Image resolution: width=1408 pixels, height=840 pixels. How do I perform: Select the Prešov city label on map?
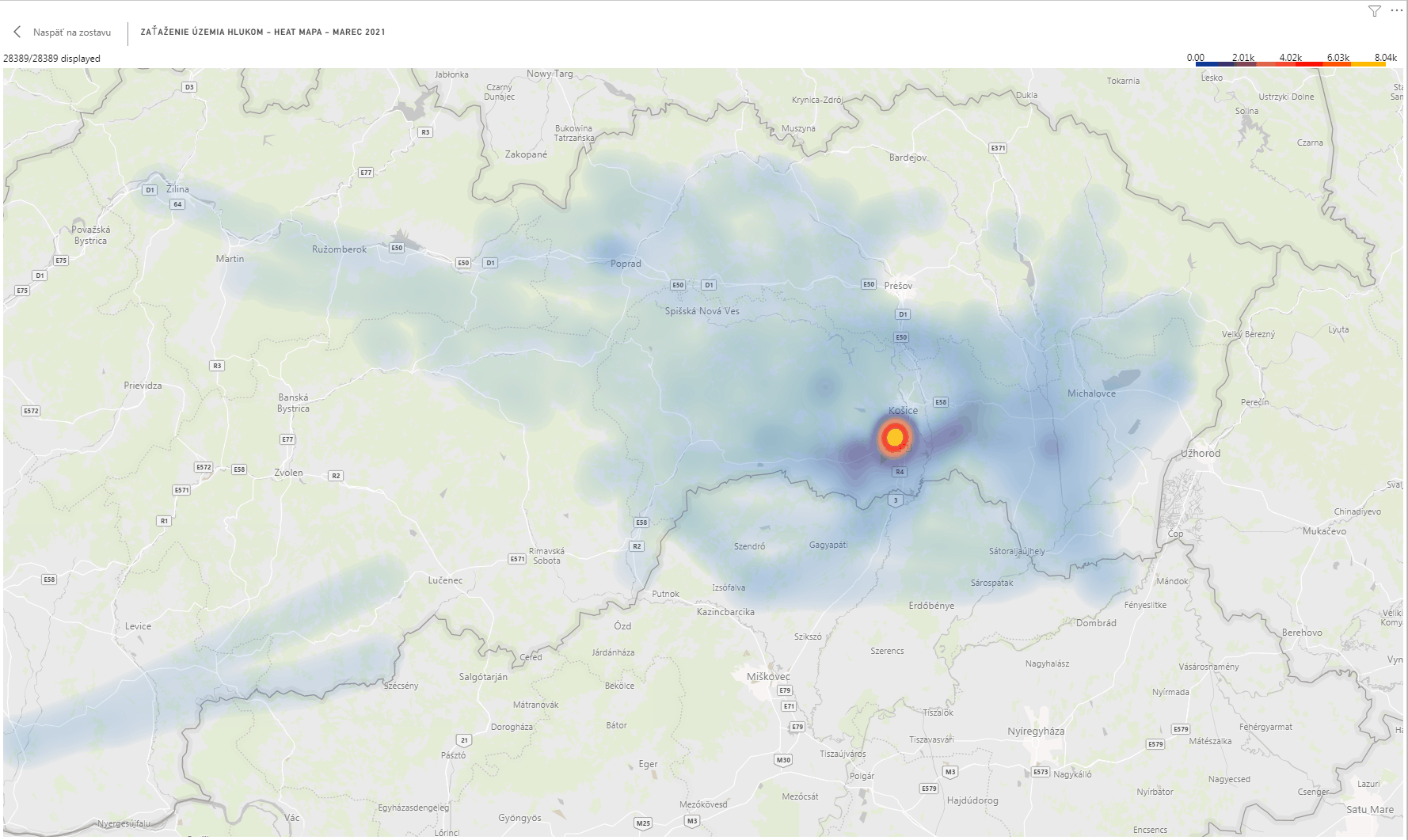(898, 286)
